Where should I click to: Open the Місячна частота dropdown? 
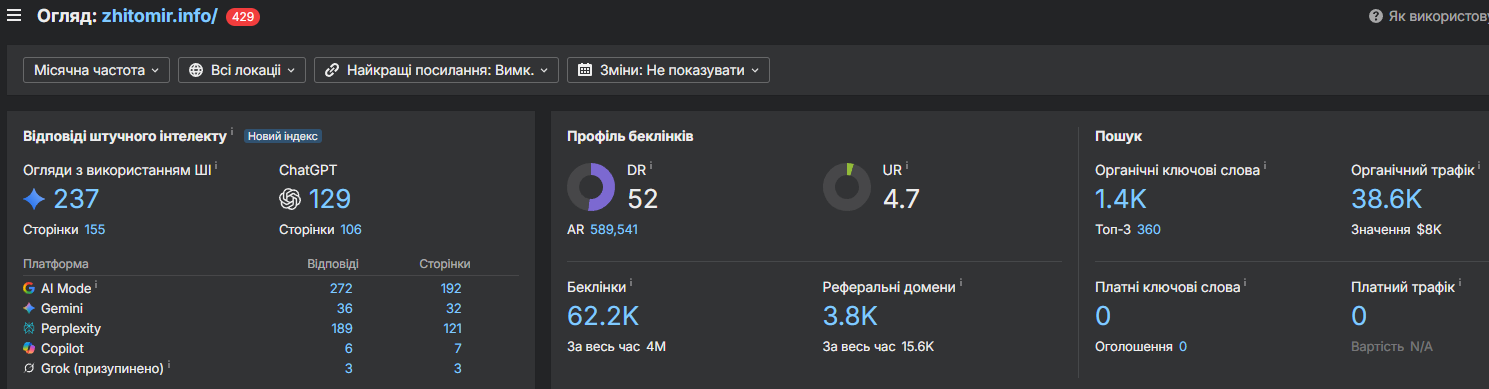[97, 70]
